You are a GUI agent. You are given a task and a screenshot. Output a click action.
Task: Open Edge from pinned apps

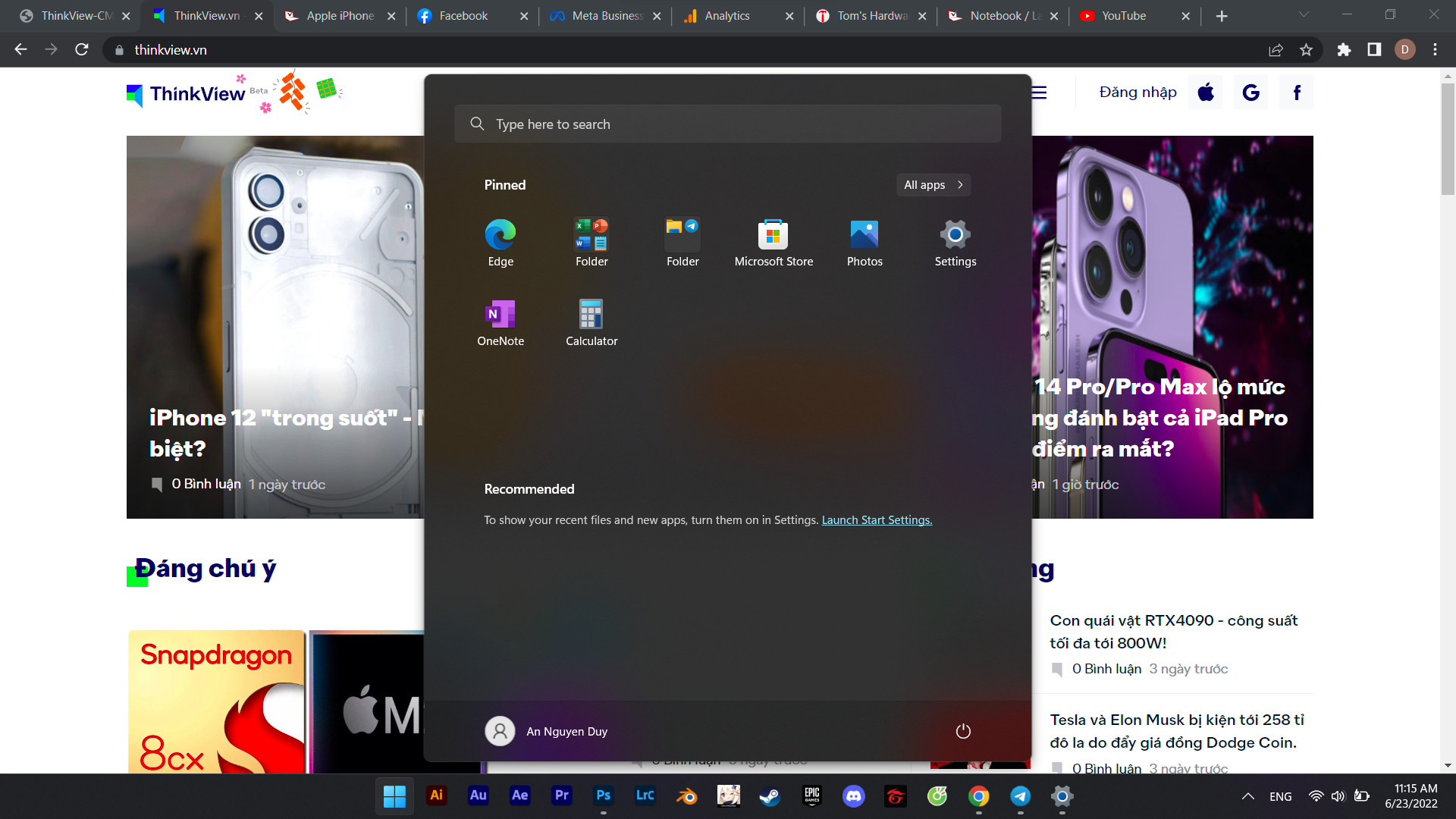[x=500, y=243]
